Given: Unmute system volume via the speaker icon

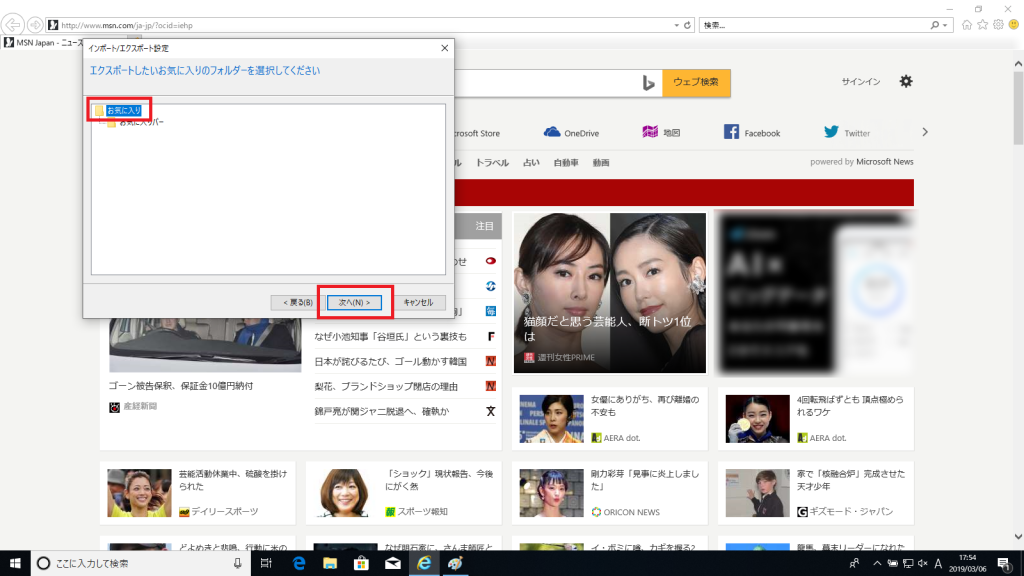Looking at the screenshot, I should point(923,563).
